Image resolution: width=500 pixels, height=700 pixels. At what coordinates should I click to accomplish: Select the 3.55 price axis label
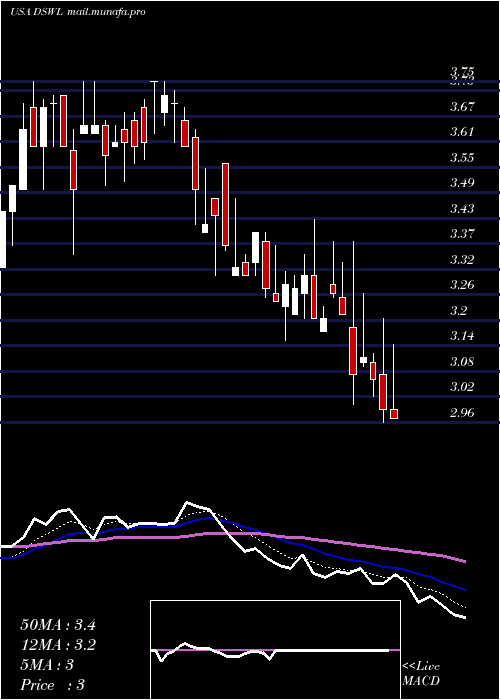tap(462, 158)
